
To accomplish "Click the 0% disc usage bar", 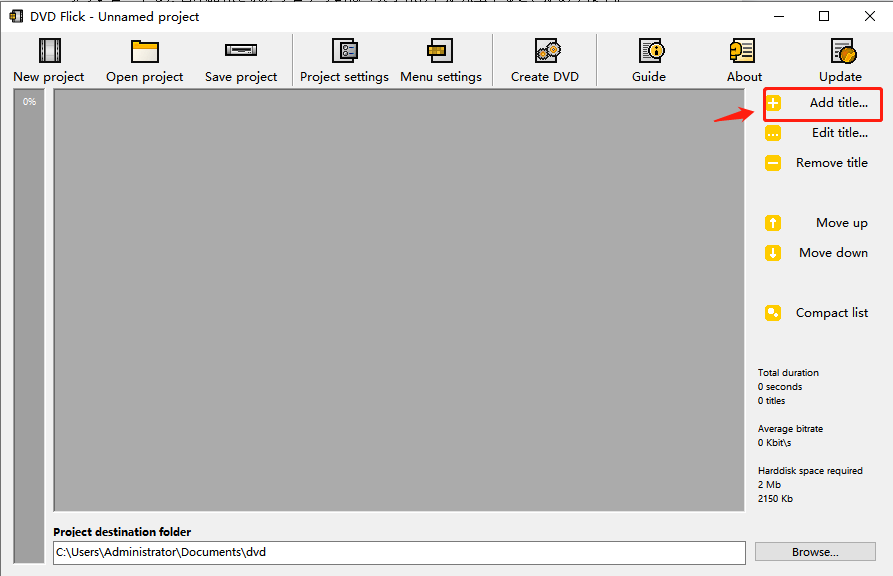I will click(29, 326).
